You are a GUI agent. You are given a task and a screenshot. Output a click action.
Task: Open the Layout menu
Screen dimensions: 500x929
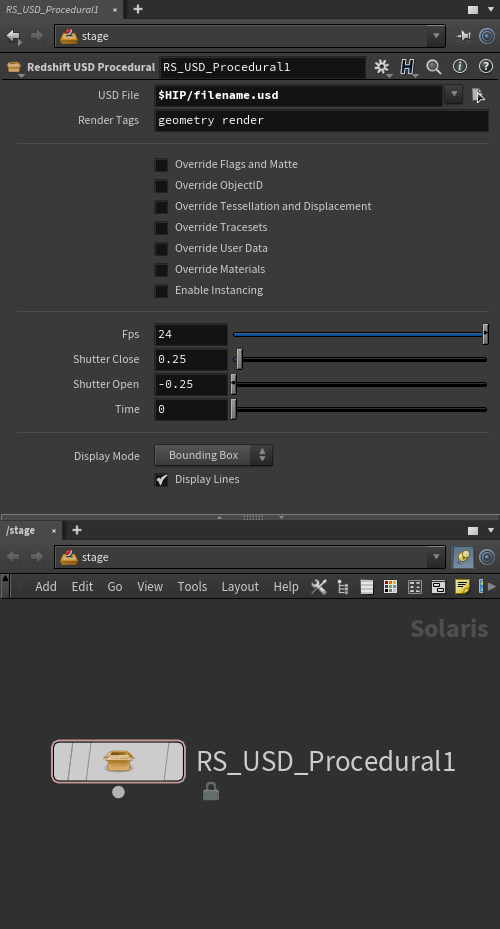click(x=240, y=587)
